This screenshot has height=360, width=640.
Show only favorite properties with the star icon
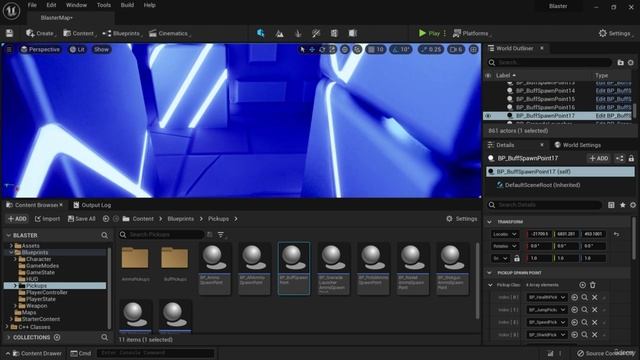pyautogui.click(x=622, y=205)
